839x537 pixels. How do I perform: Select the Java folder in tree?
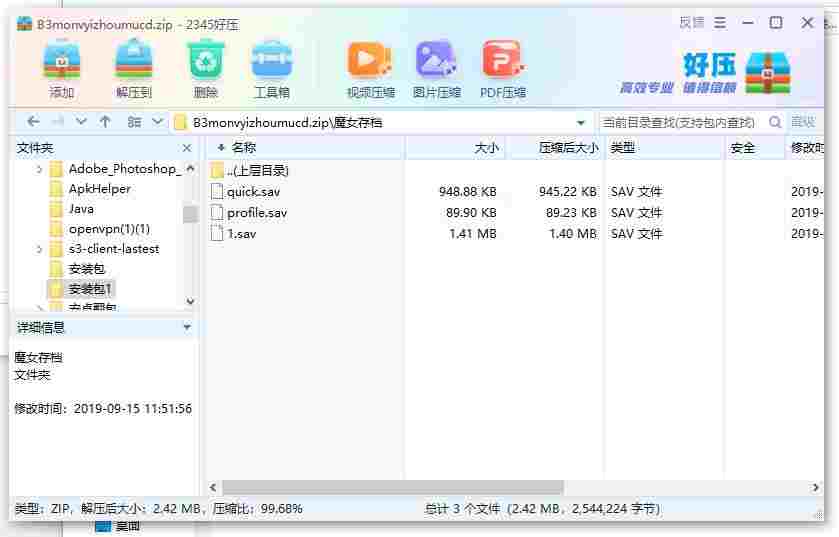tap(81, 209)
